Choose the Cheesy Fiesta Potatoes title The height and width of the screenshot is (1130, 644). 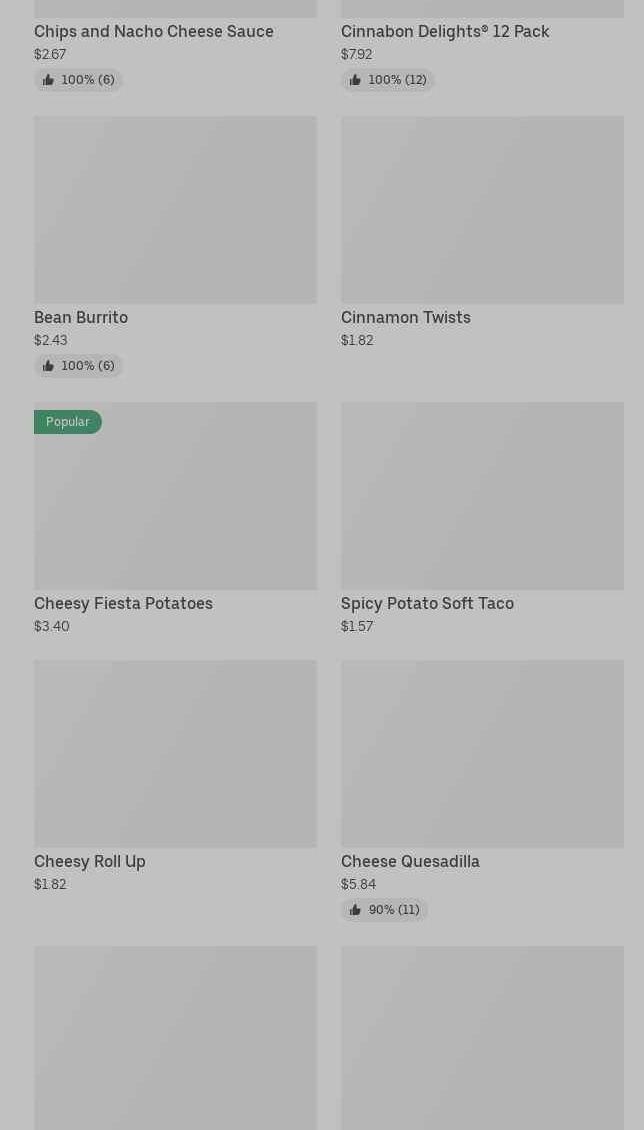coord(123,603)
